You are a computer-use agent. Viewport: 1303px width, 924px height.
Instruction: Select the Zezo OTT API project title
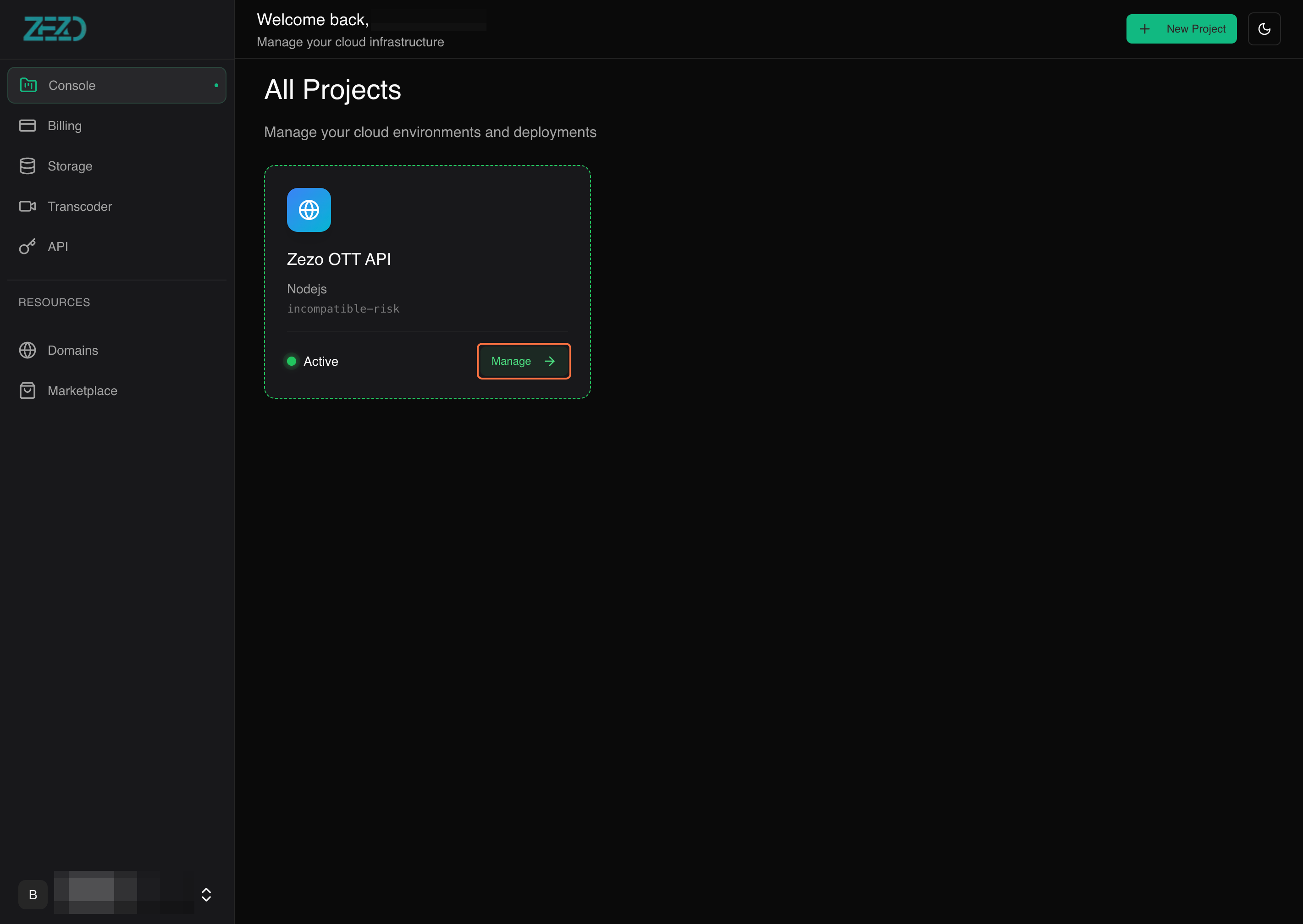pyautogui.click(x=338, y=259)
